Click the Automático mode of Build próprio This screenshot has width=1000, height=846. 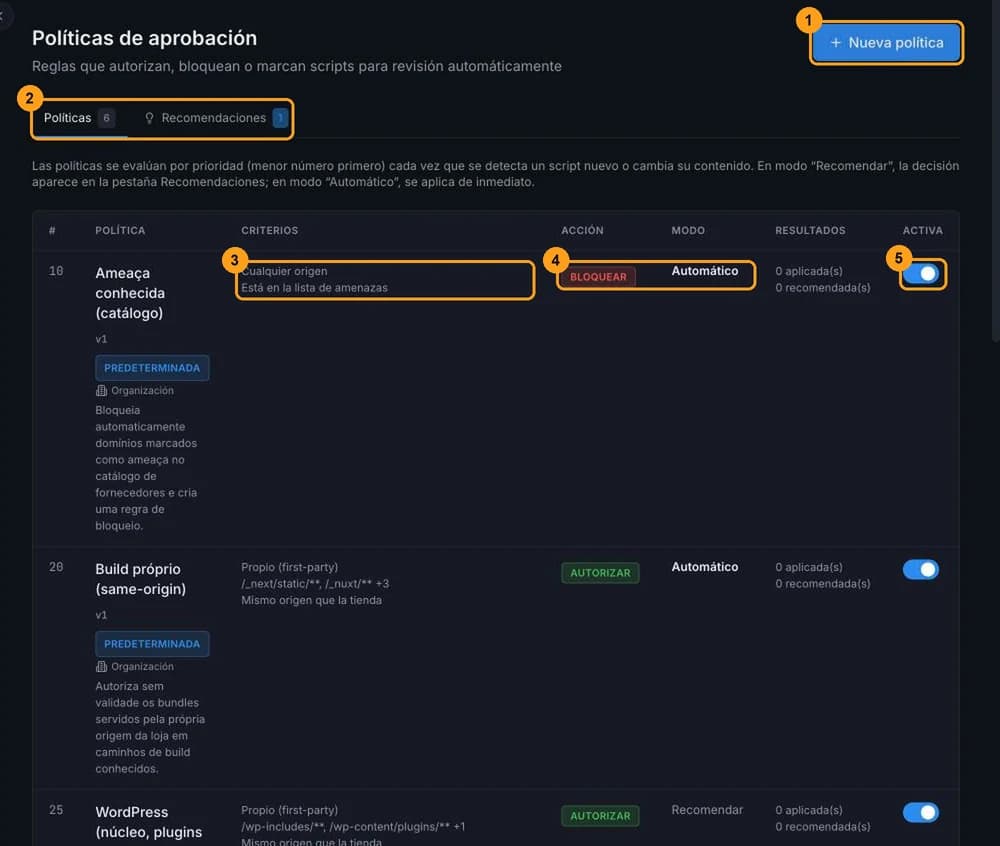[x=705, y=567]
